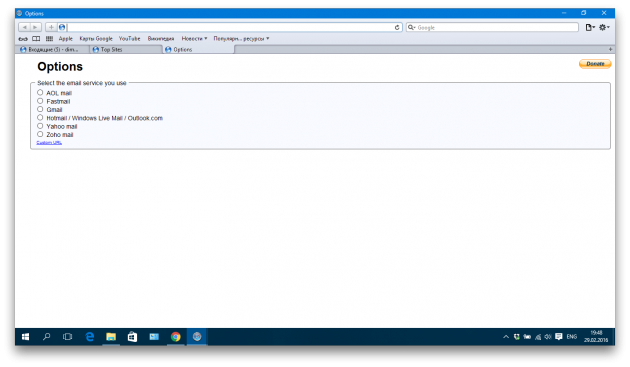The image size is (630, 367).
Task: Open the page menu icon
Action: point(589,27)
